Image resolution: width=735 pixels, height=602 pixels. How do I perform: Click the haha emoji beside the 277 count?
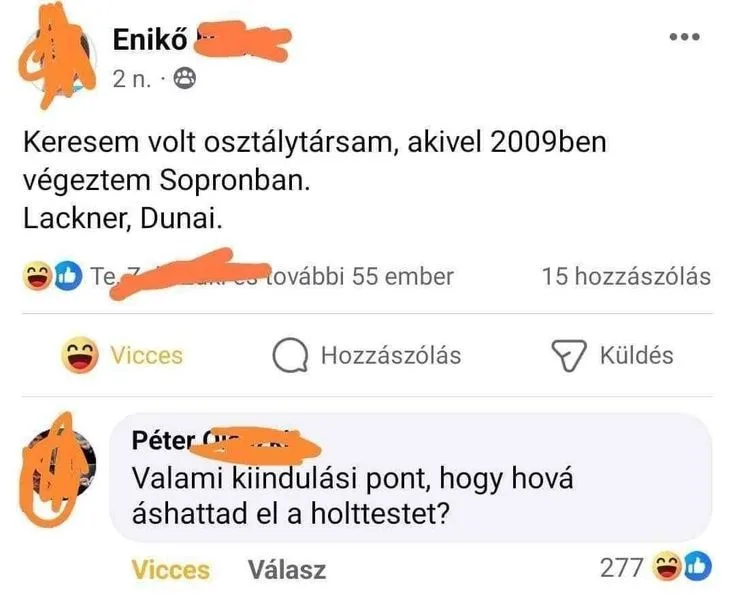tap(667, 567)
